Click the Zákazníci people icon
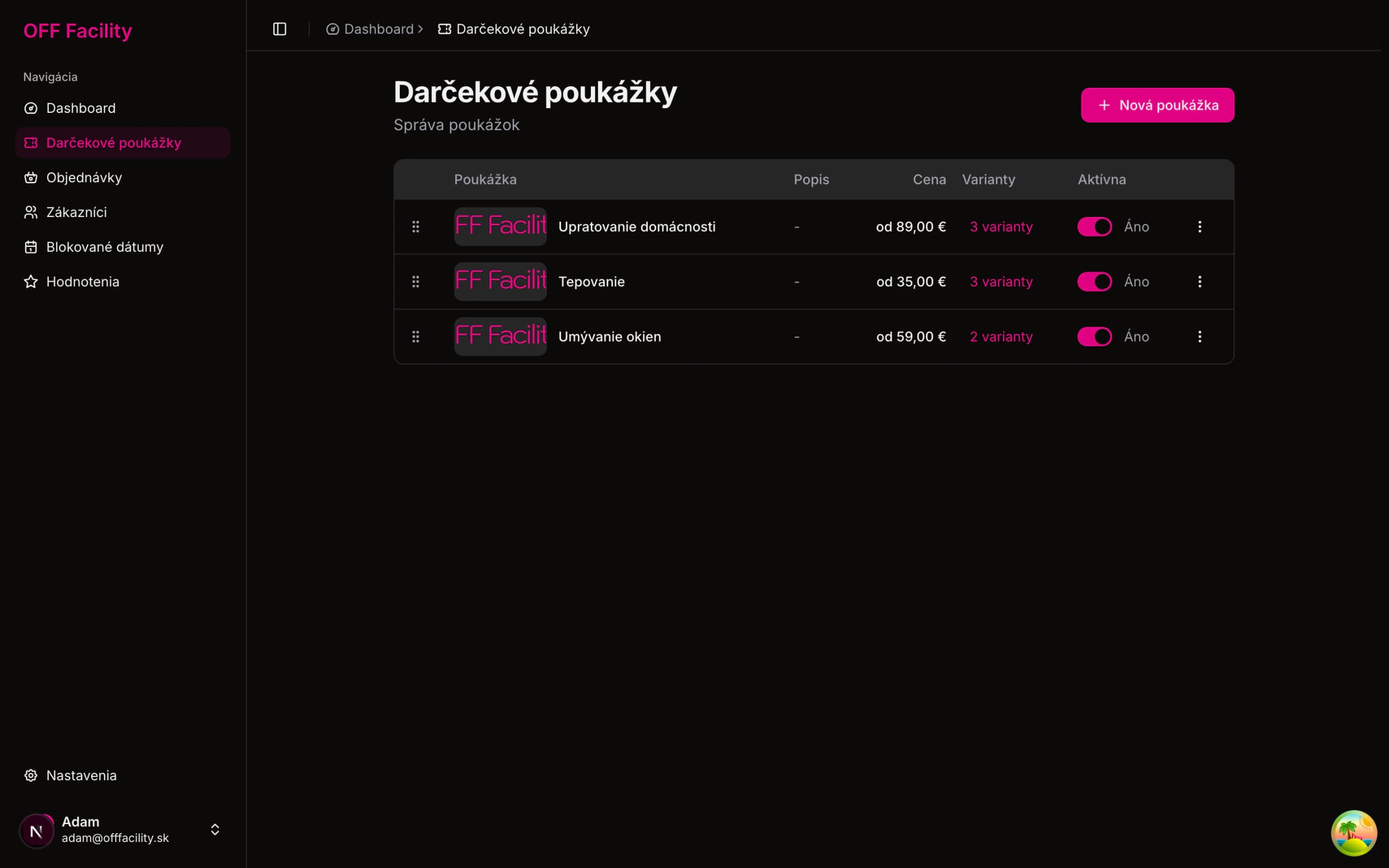The image size is (1389, 868). click(x=31, y=212)
